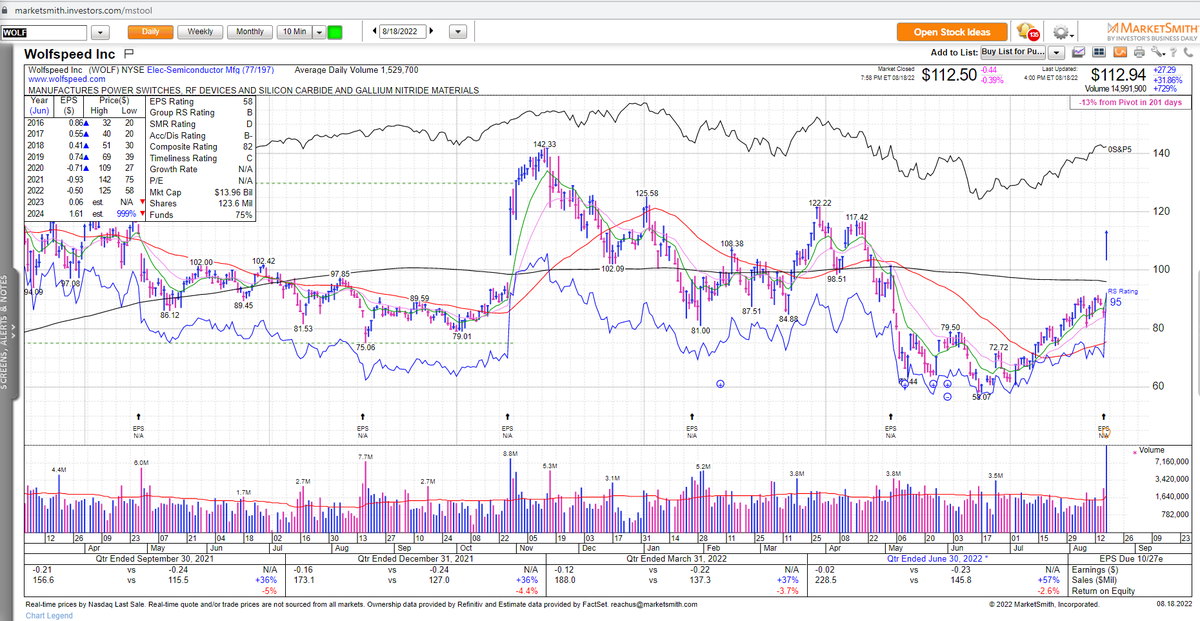Flag Wolfspeed Inc with the flag icon

(x=129, y=54)
